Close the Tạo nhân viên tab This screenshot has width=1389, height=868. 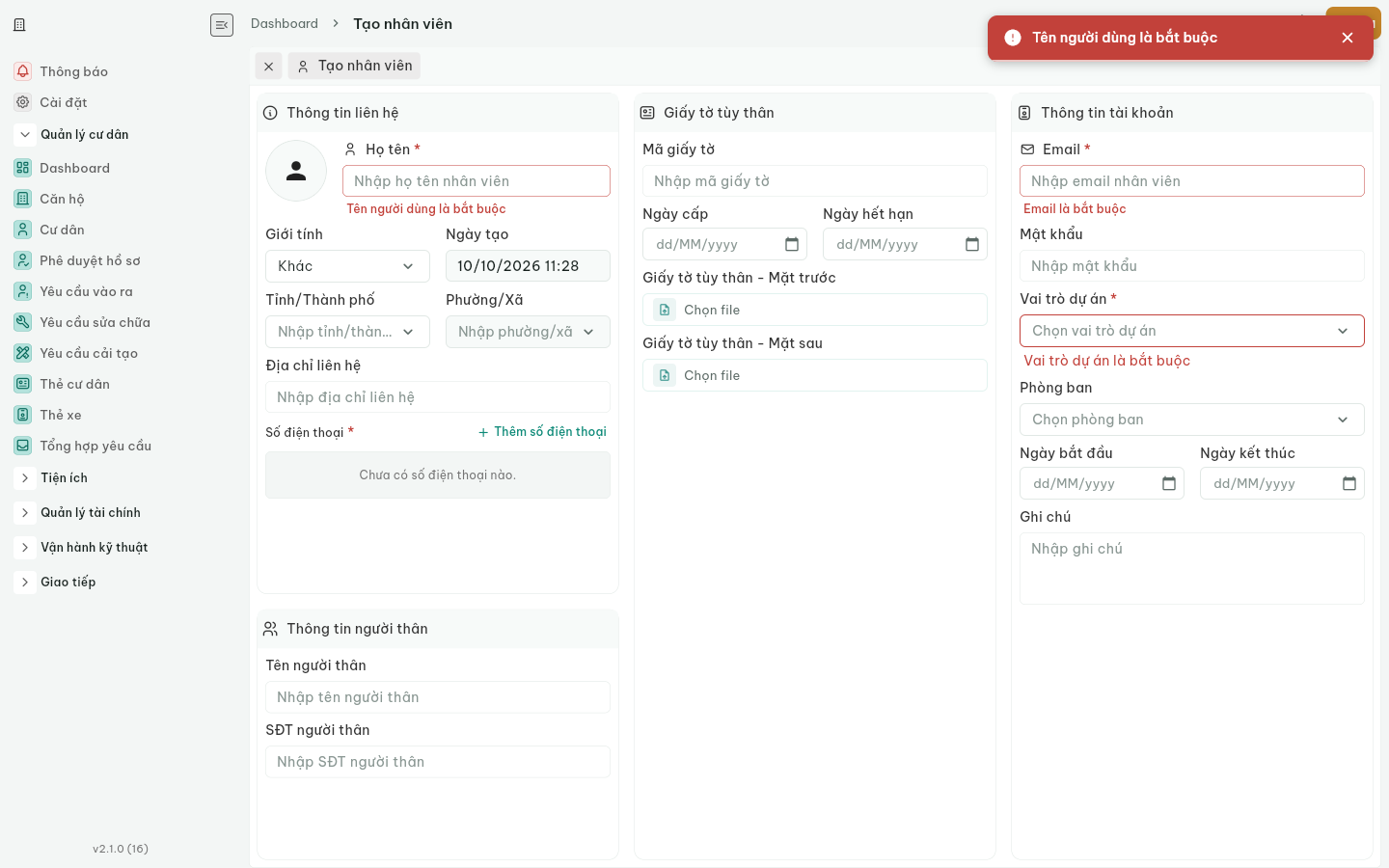tap(269, 66)
